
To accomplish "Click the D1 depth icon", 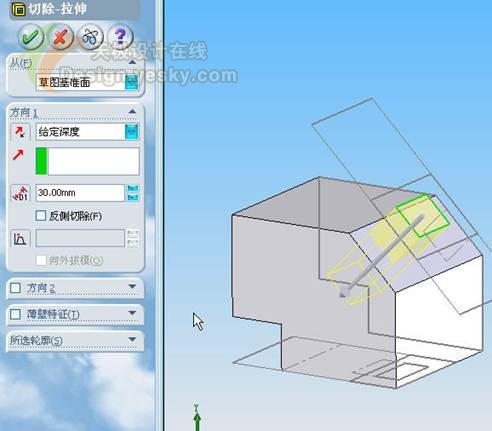I will coord(20,193).
